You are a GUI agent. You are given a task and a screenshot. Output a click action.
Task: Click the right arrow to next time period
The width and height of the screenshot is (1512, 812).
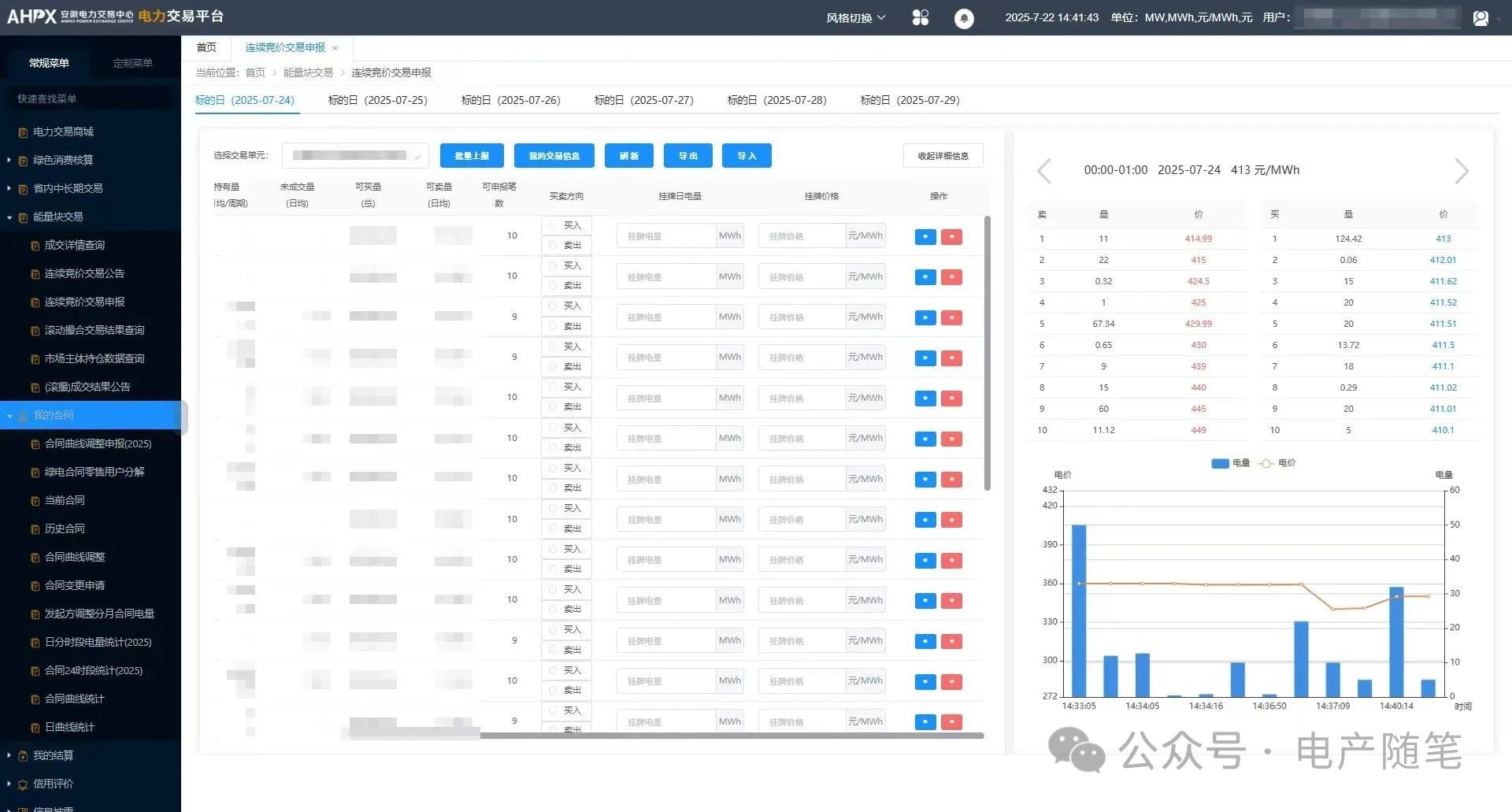tap(1461, 171)
